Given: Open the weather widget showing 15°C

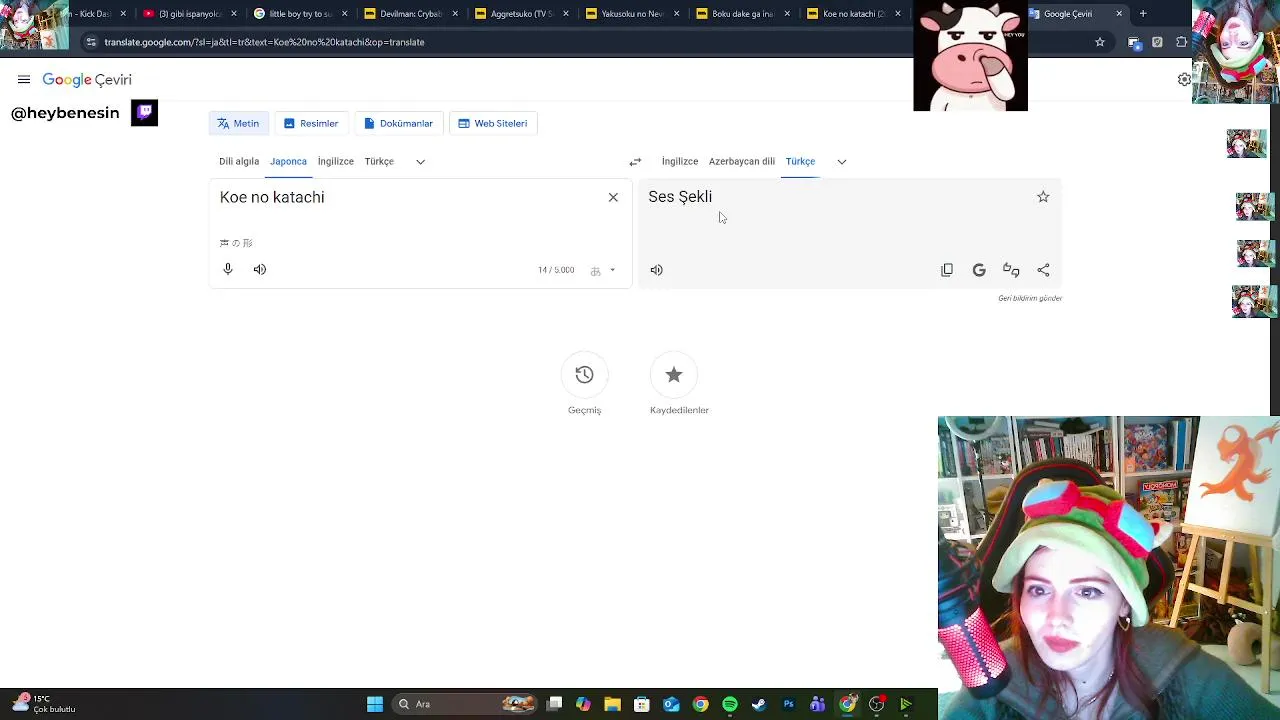Looking at the screenshot, I should [x=44, y=704].
